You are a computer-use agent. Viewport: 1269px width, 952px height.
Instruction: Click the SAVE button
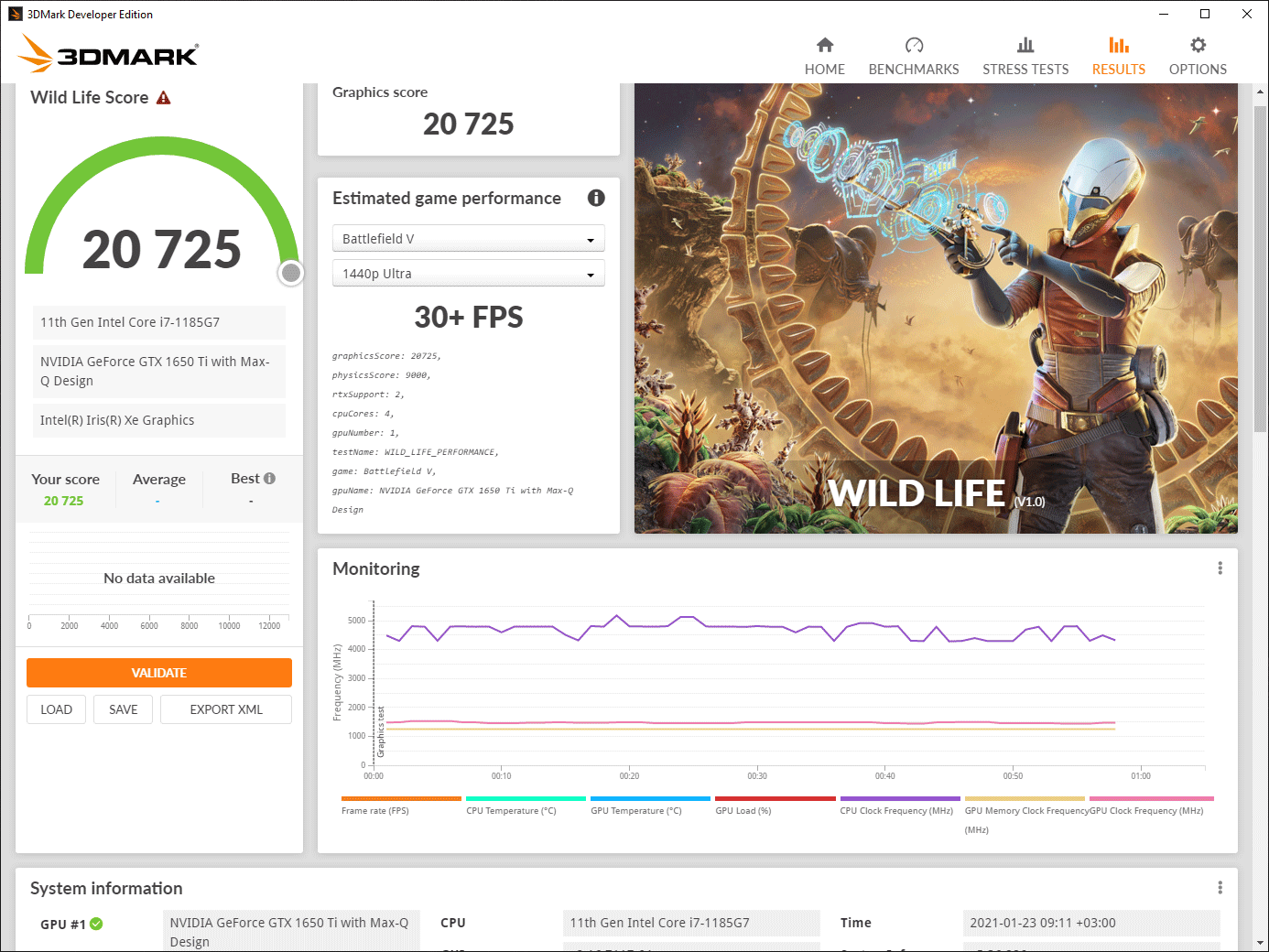pyautogui.click(x=123, y=709)
